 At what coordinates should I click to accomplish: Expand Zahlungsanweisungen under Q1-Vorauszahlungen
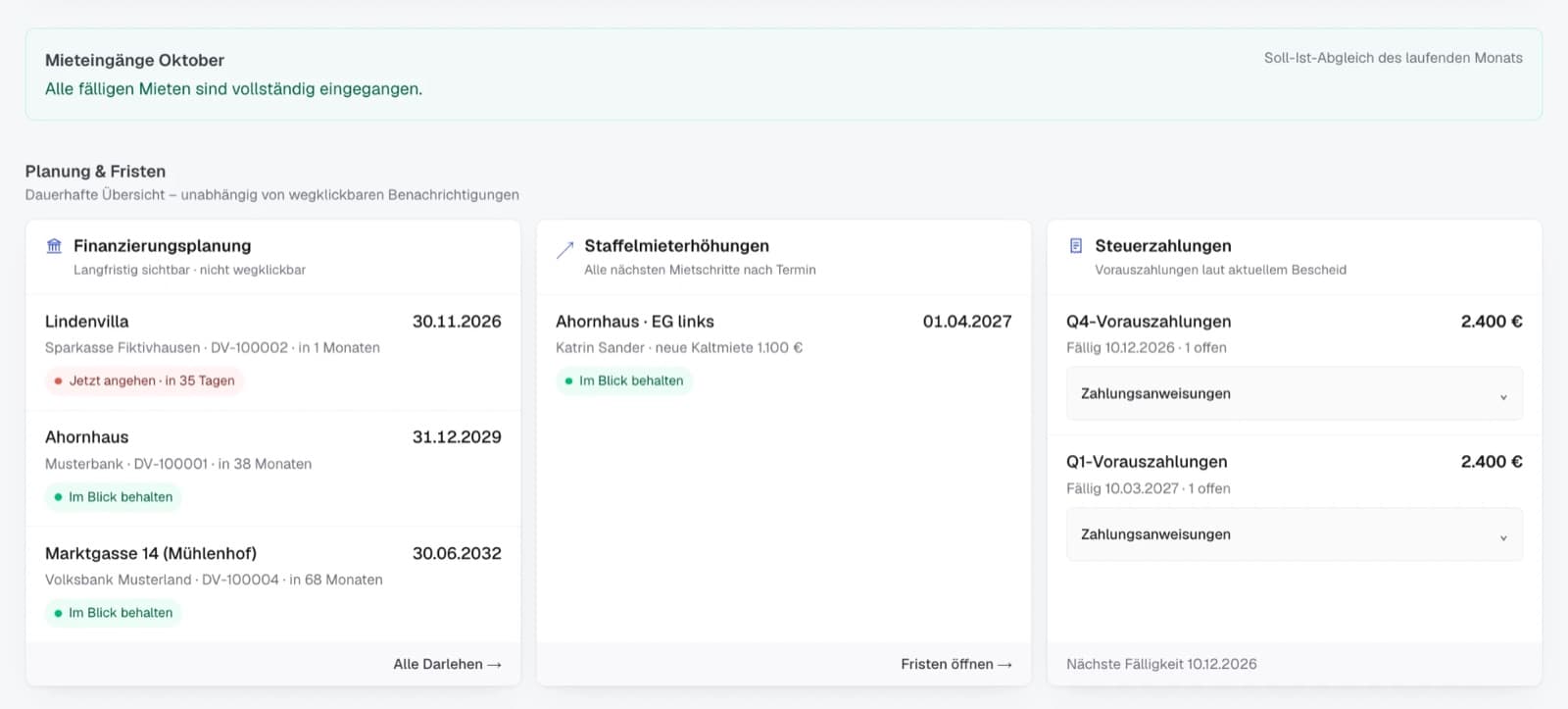[1295, 534]
